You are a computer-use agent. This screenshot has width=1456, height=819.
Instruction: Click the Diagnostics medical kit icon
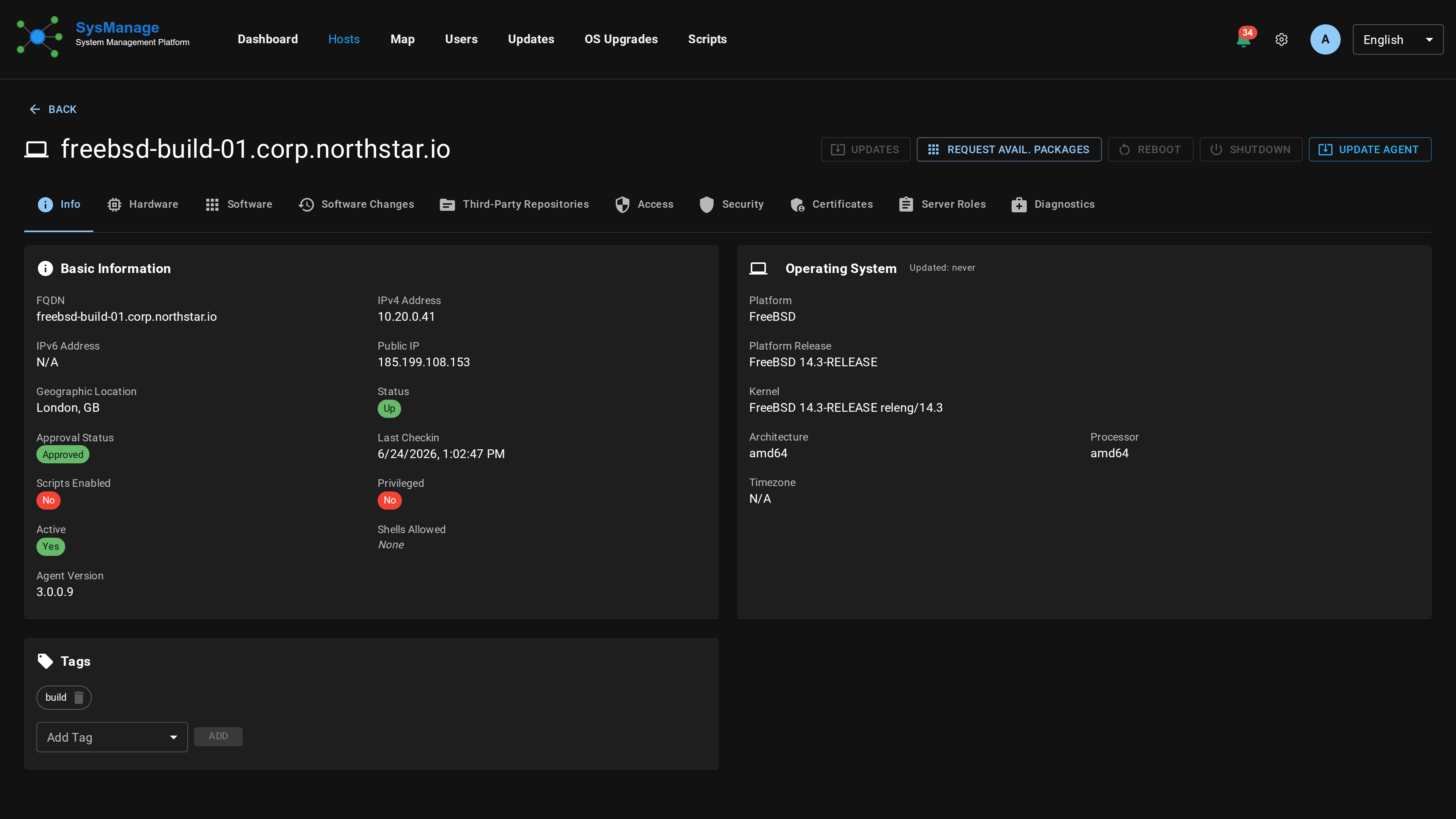(x=1019, y=205)
